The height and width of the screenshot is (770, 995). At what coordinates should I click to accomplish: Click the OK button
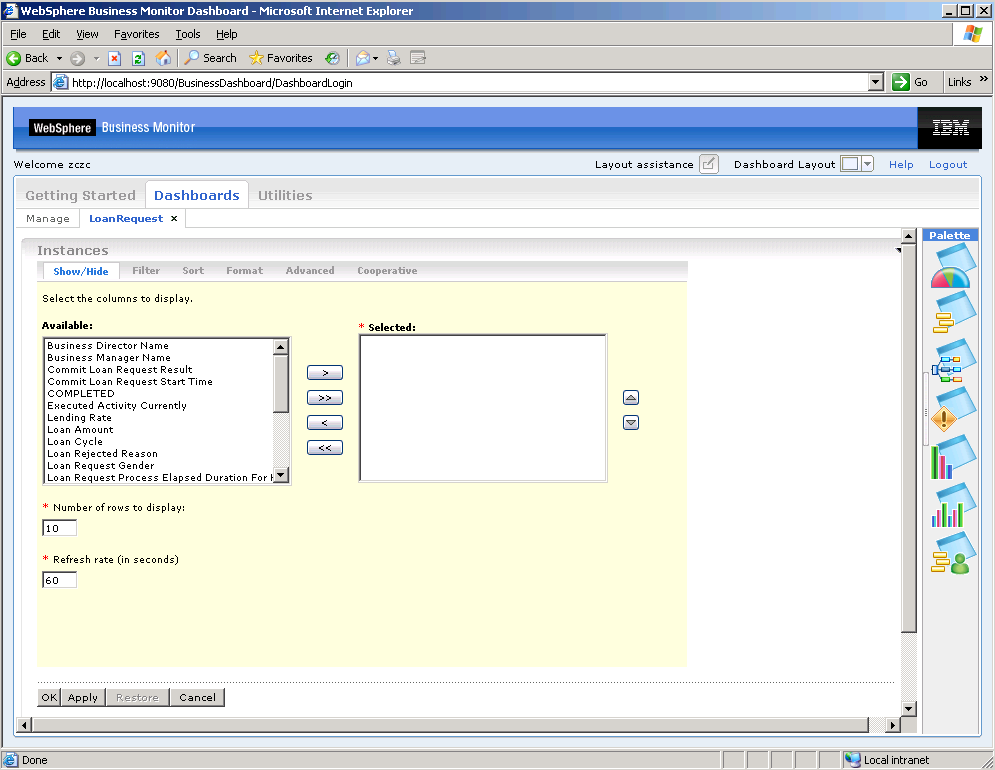pyautogui.click(x=49, y=697)
